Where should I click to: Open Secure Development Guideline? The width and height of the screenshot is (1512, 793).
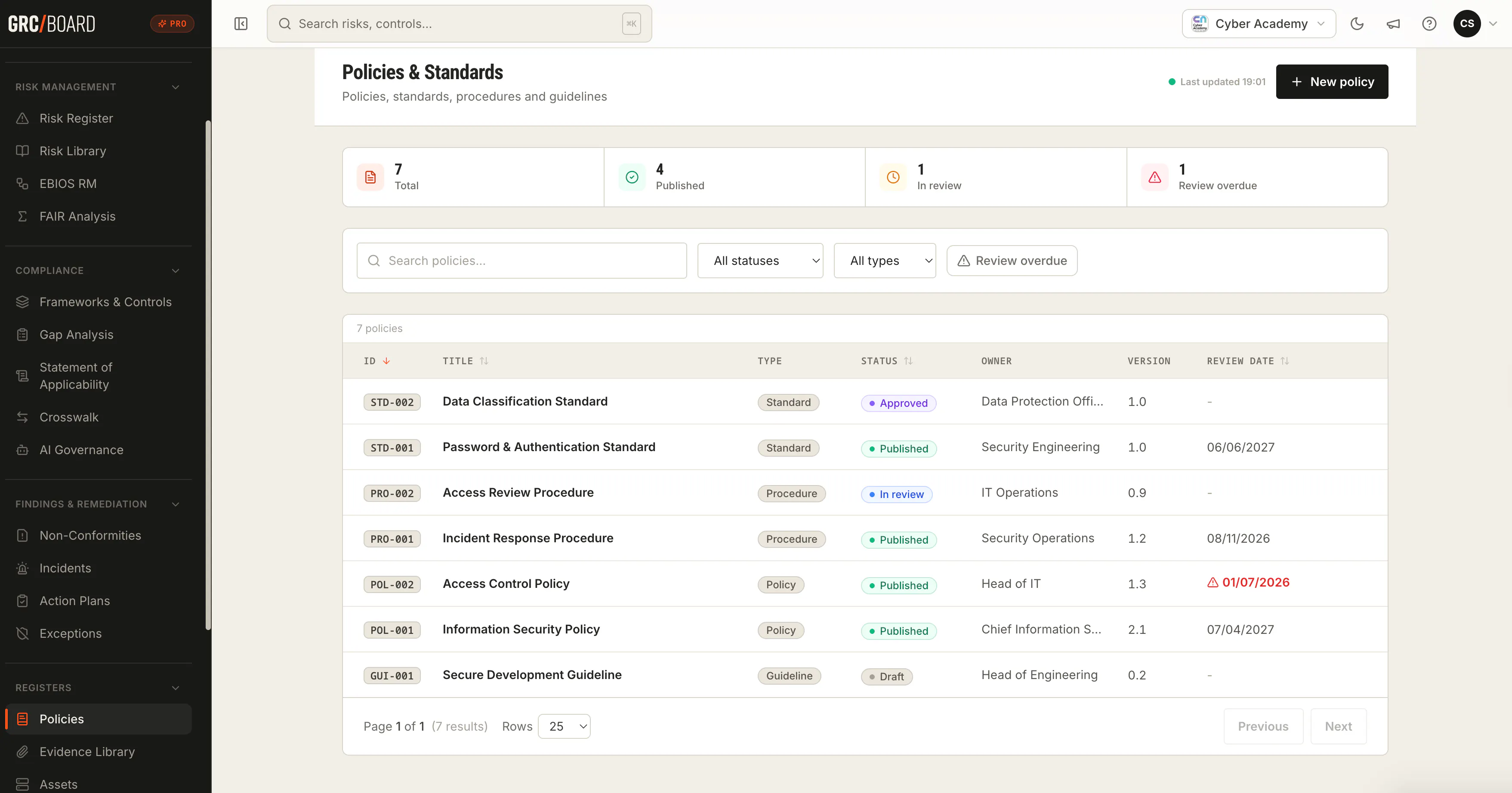[532, 674]
